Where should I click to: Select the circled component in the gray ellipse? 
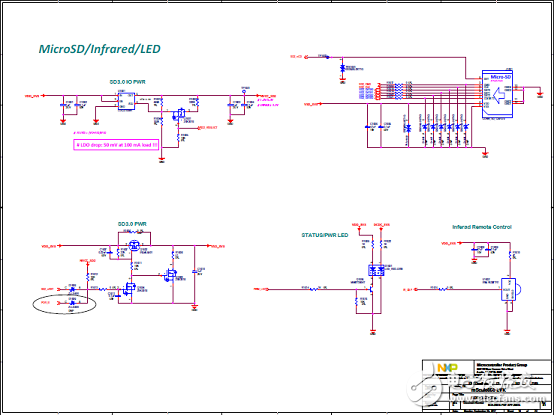click(72, 303)
